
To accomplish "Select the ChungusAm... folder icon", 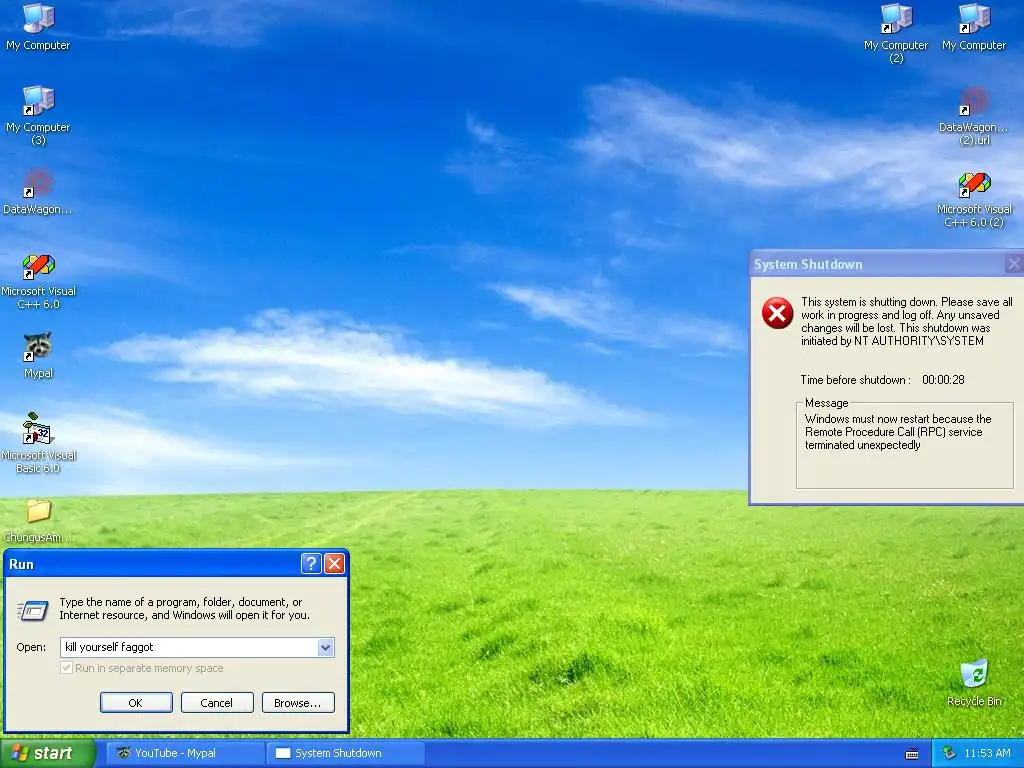I will (x=38, y=520).
